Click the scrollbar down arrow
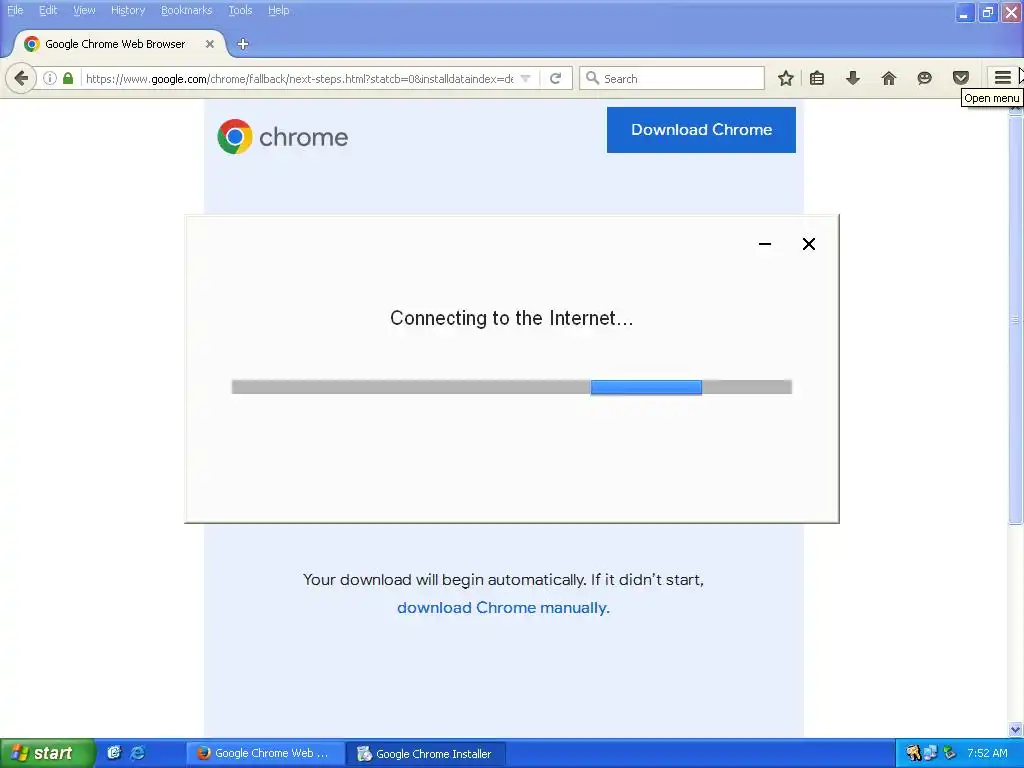Image resolution: width=1024 pixels, height=768 pixels. tap(1016, 729)
